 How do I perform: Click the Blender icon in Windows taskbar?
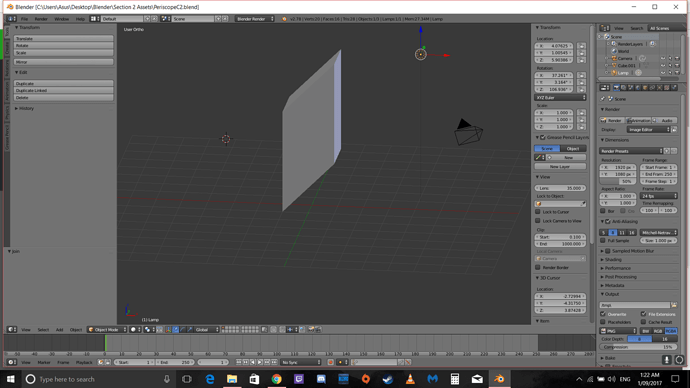[499, 379]
